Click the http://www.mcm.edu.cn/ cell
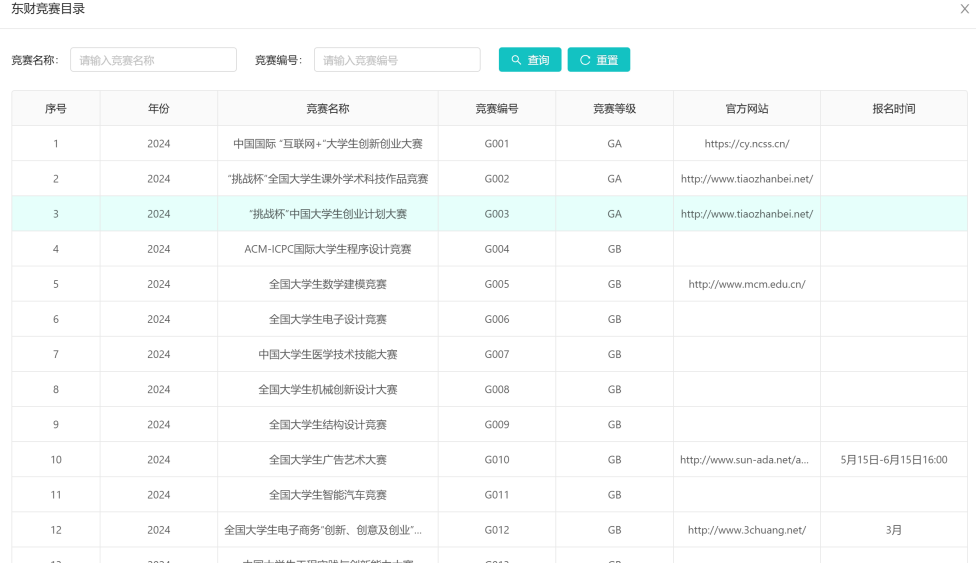The image size is (976, 563). click(747, 284)
